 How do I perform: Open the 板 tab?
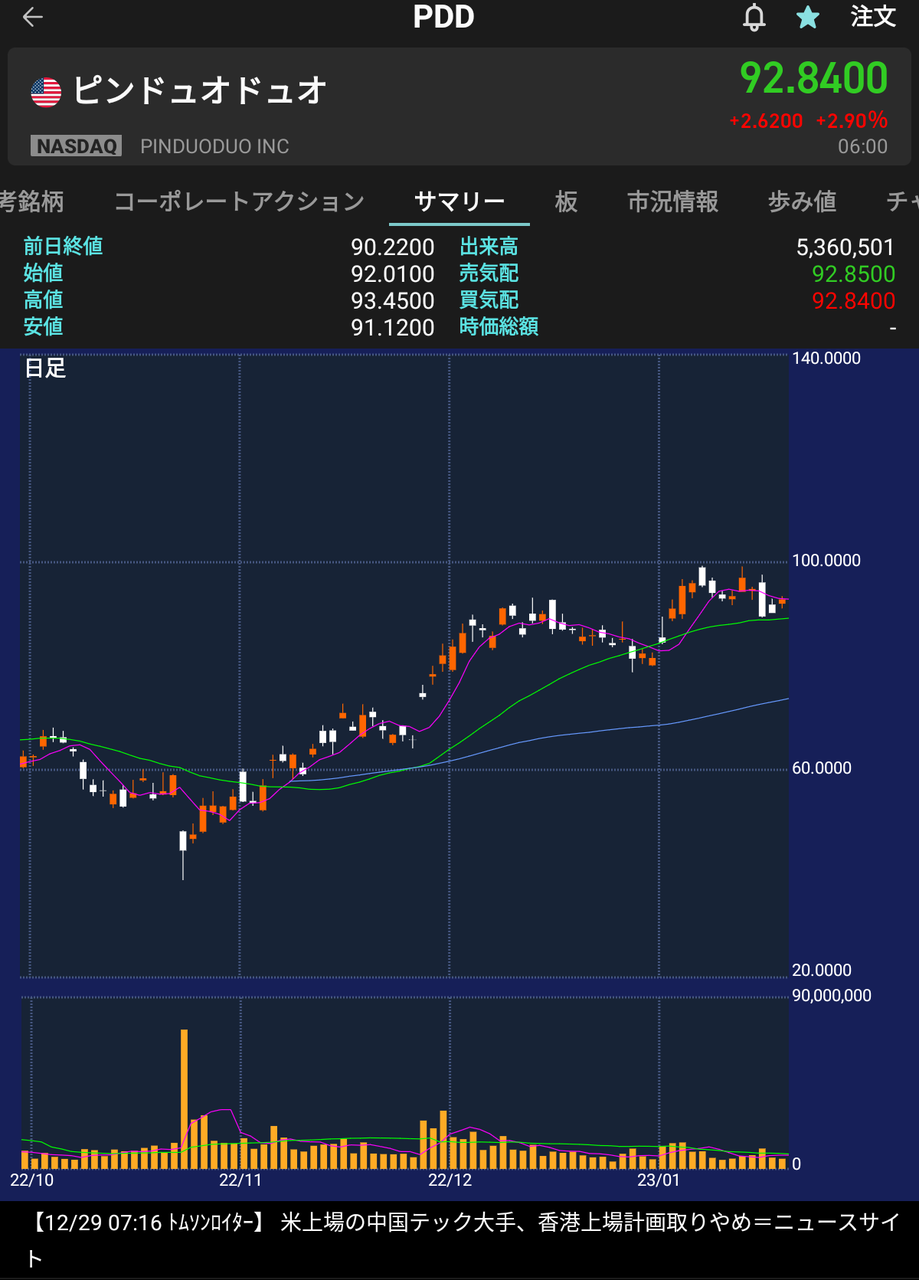click(566, 201)
